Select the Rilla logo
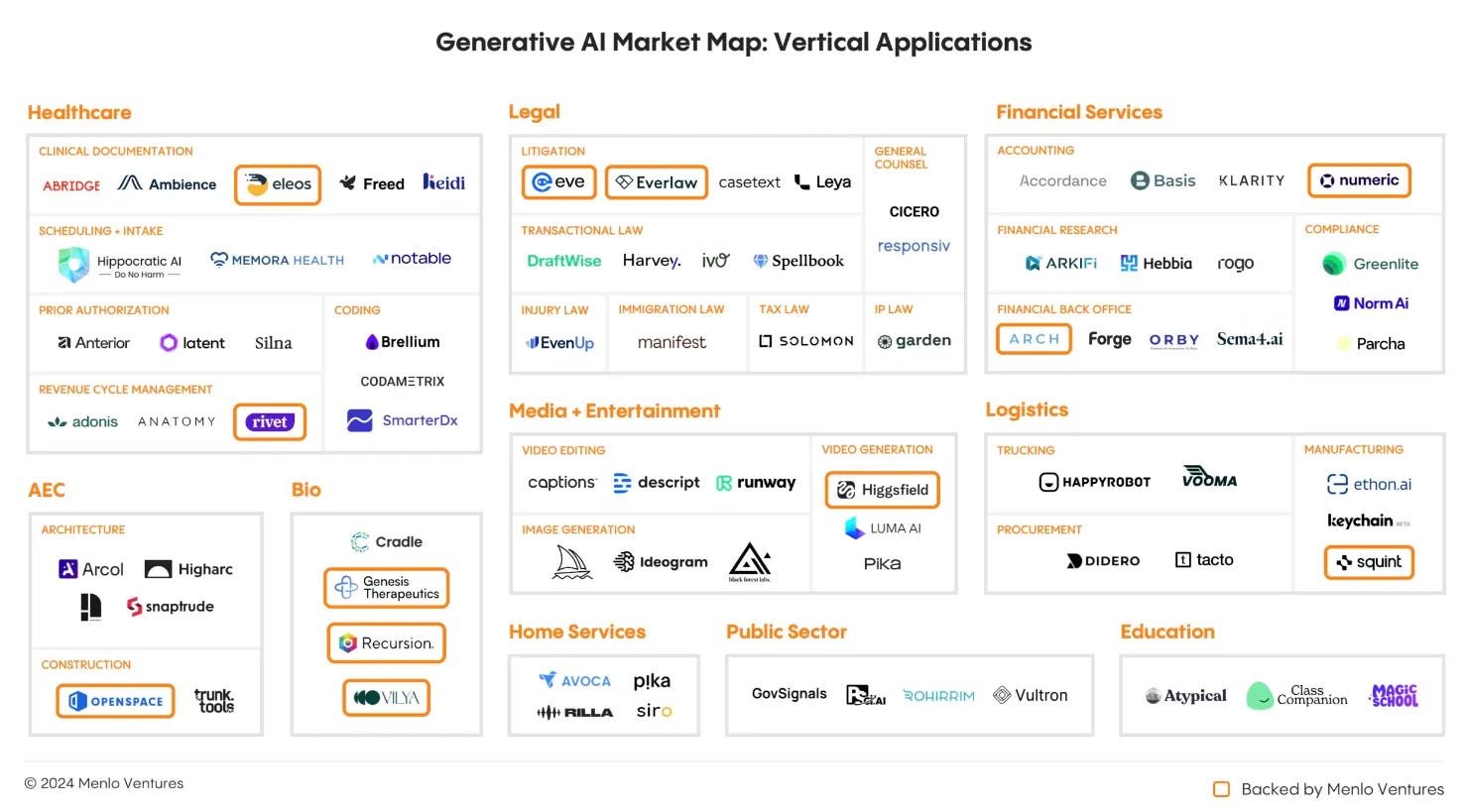The height and width of the screenshot is (812, 1468). point(575,713)
